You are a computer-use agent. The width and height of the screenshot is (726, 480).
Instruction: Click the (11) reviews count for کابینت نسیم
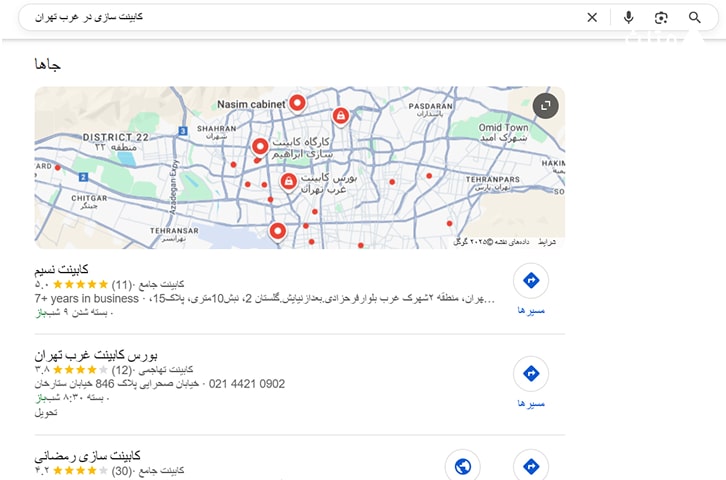pyautogui.click(x=122, y=284)
